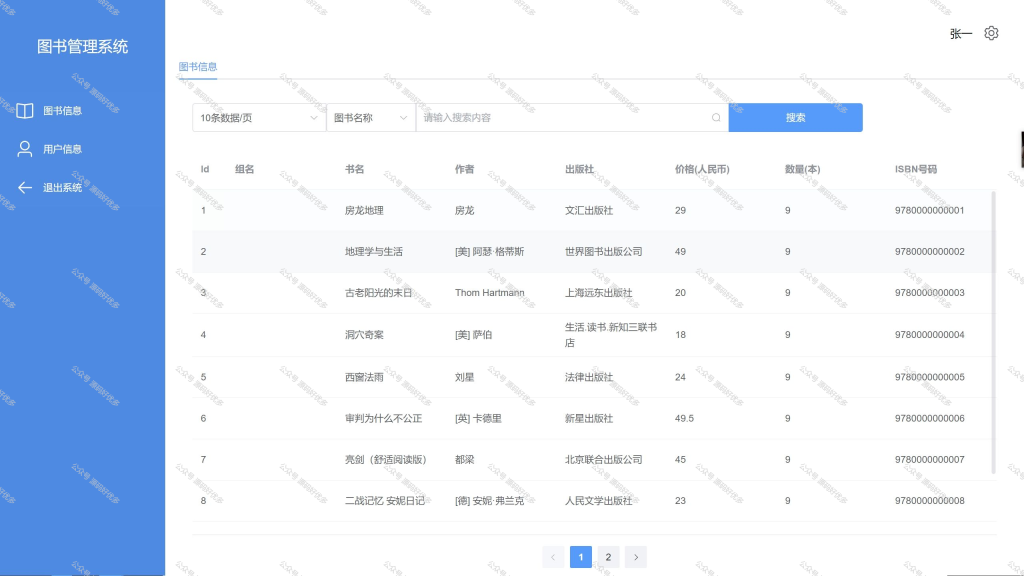
Task: Click ISBN 9780000000004
Action: click(x=929, y=334)
